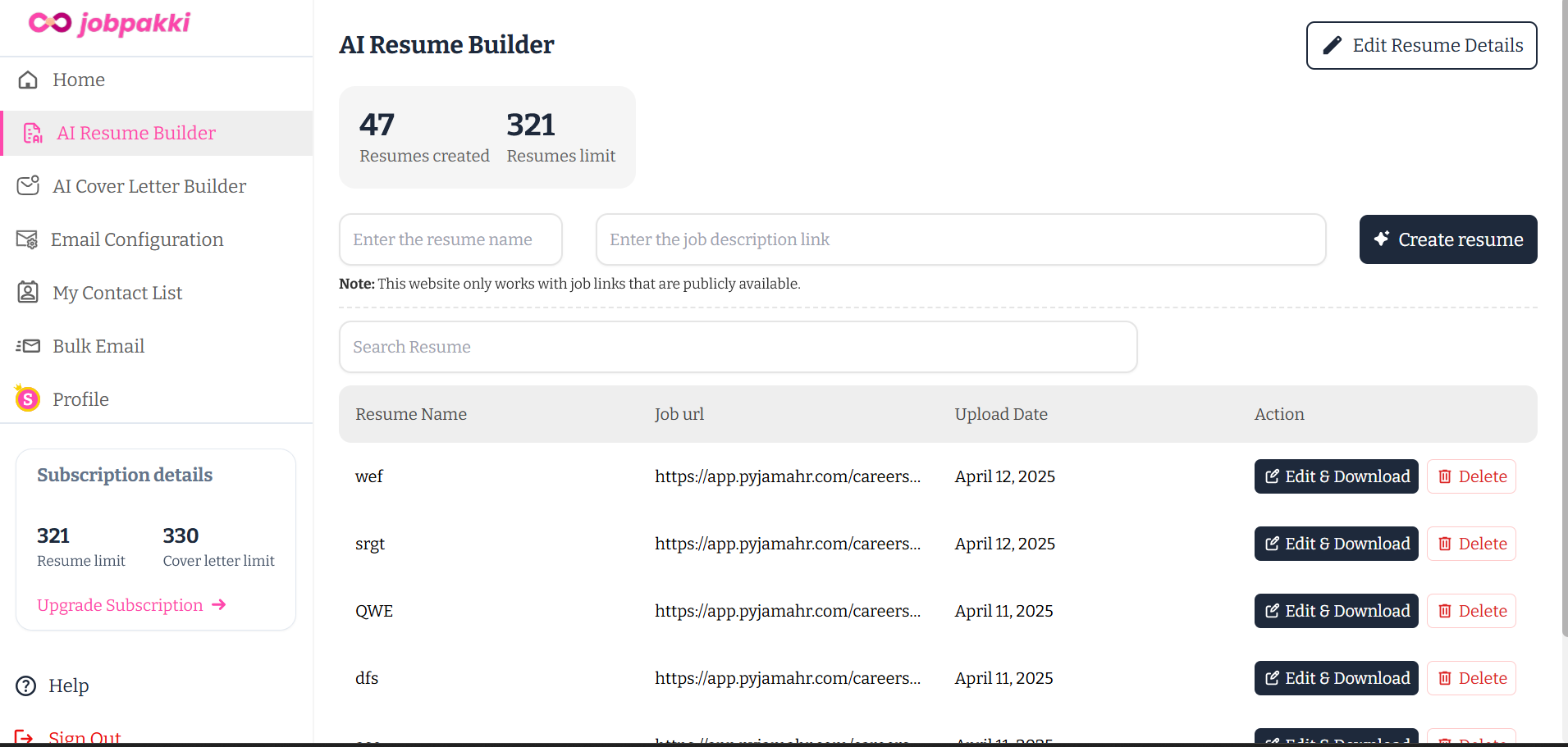Screen dimensions: 1568x747
Task: Click the My Contact List icon
Action: coord(28,292)
